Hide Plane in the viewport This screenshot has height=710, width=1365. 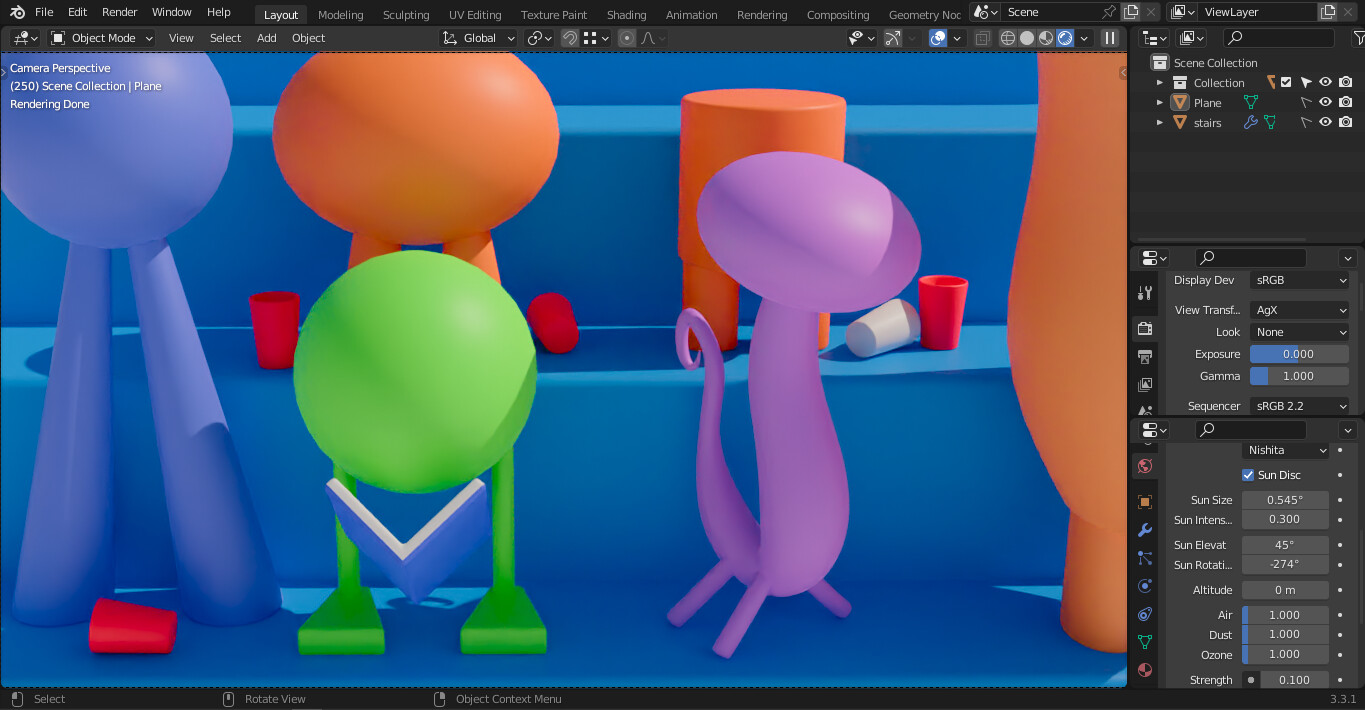(1325, 102)
